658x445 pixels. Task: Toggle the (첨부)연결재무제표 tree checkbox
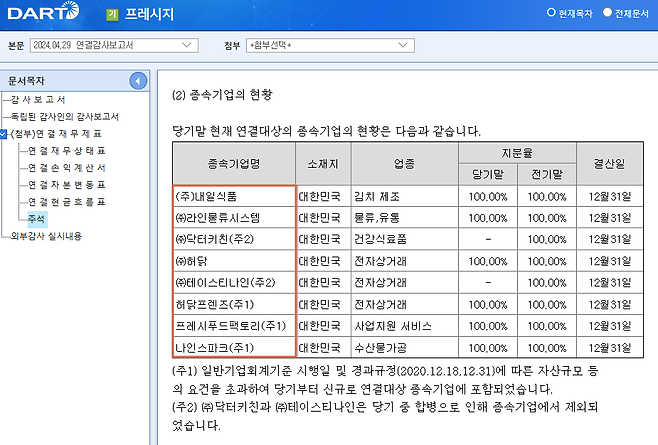click(x=5, y=133)
